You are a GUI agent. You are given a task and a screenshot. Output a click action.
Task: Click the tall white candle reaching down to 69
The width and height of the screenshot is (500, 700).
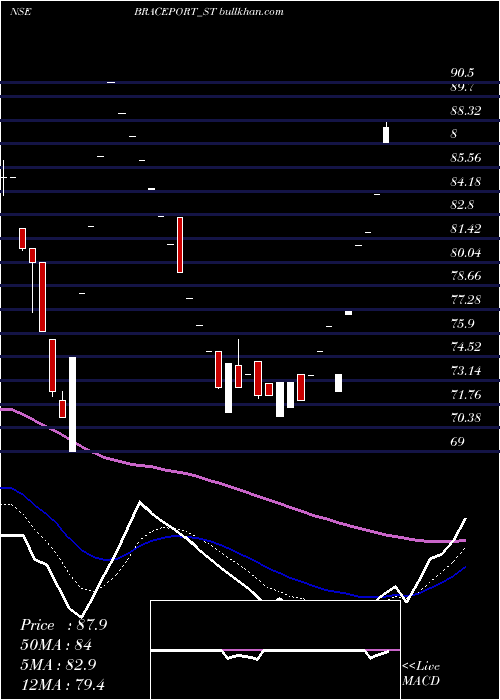(72, 404)
